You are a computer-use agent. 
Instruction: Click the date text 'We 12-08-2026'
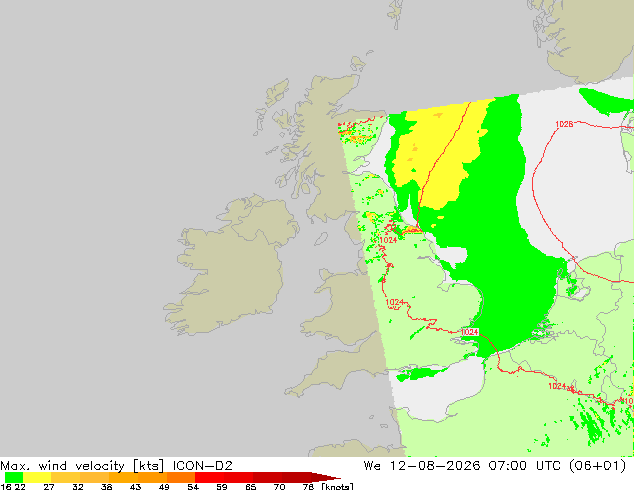(422, 466)
